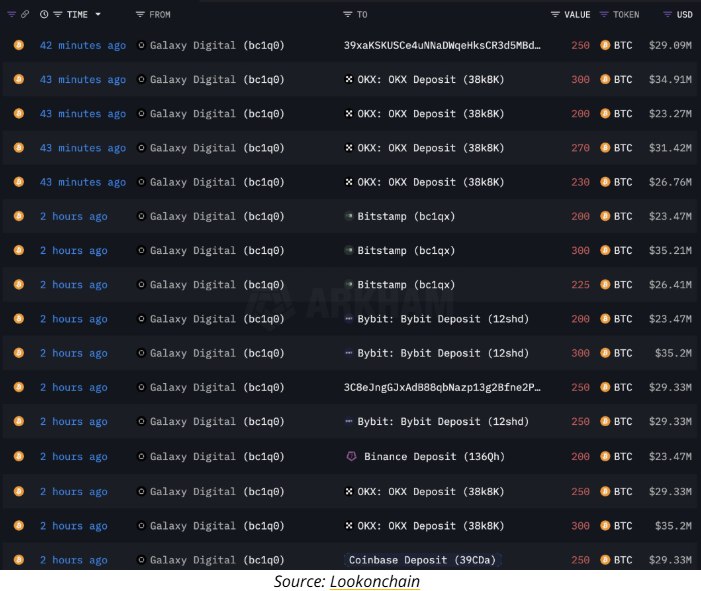Click the link icon in header
Viewport: 701px width, 591px height.
[25, 14]
